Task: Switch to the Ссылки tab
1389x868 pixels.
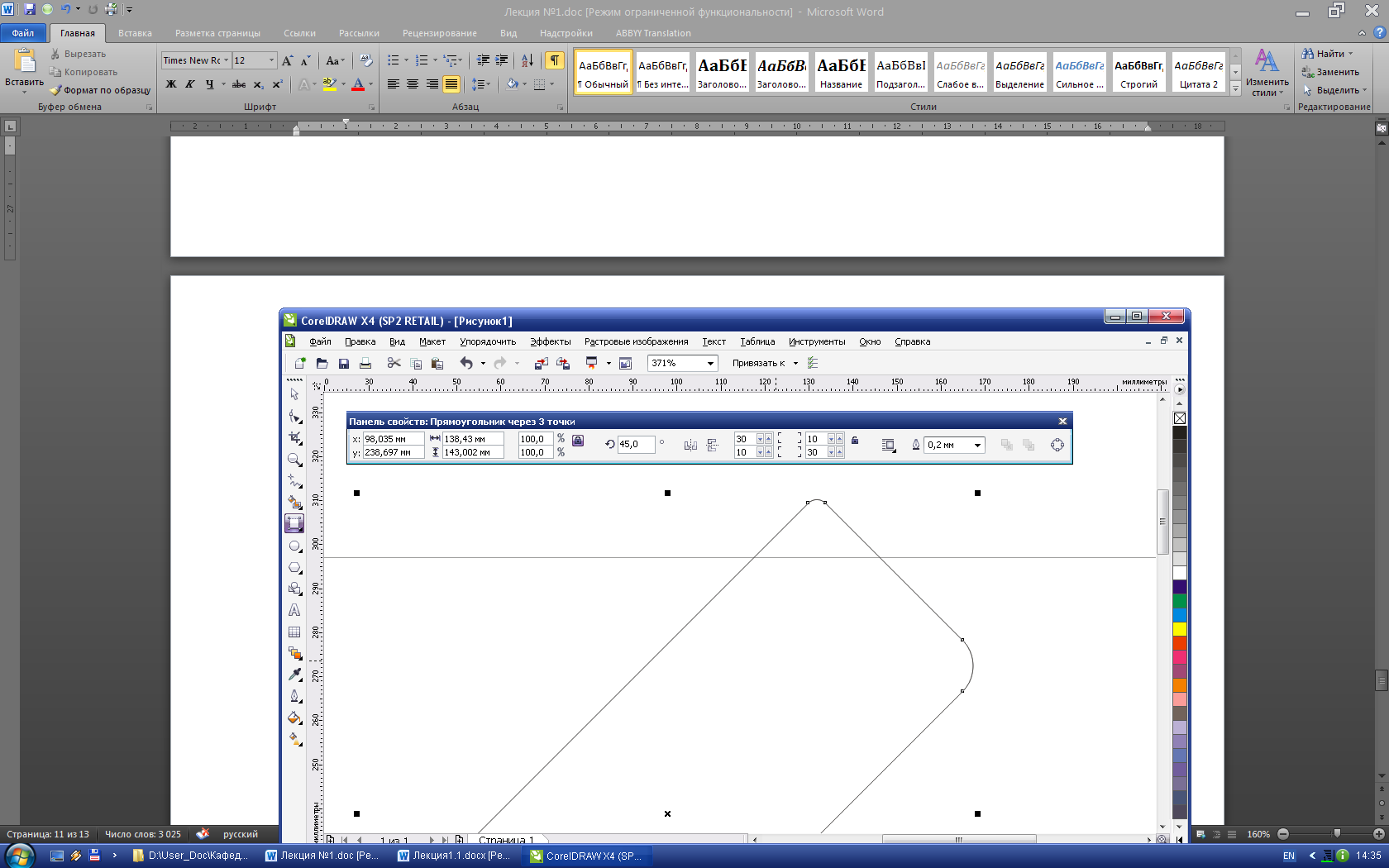Action: (299, 33)
